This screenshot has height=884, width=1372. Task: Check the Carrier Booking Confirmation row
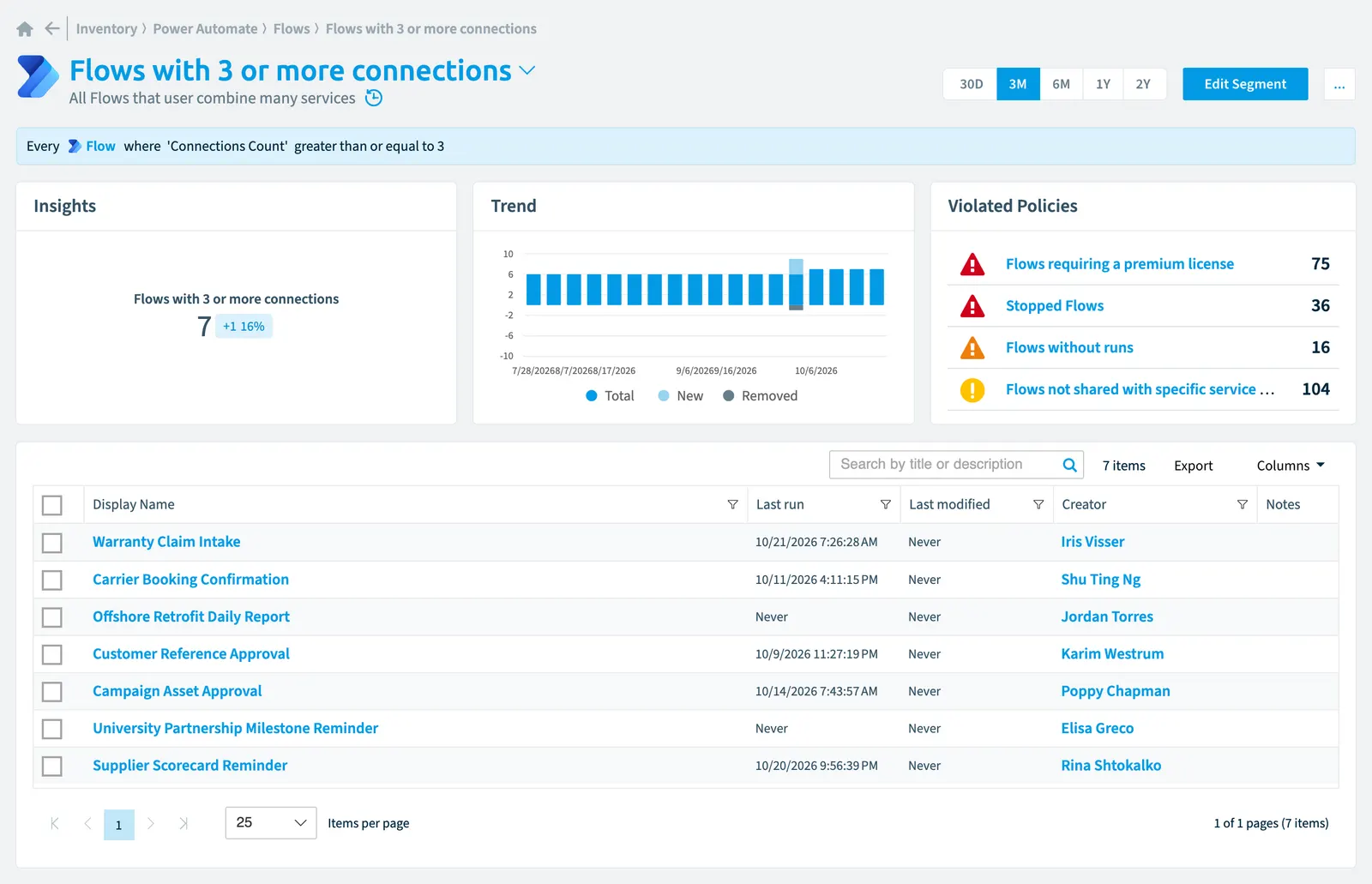[x=52, y=580]
